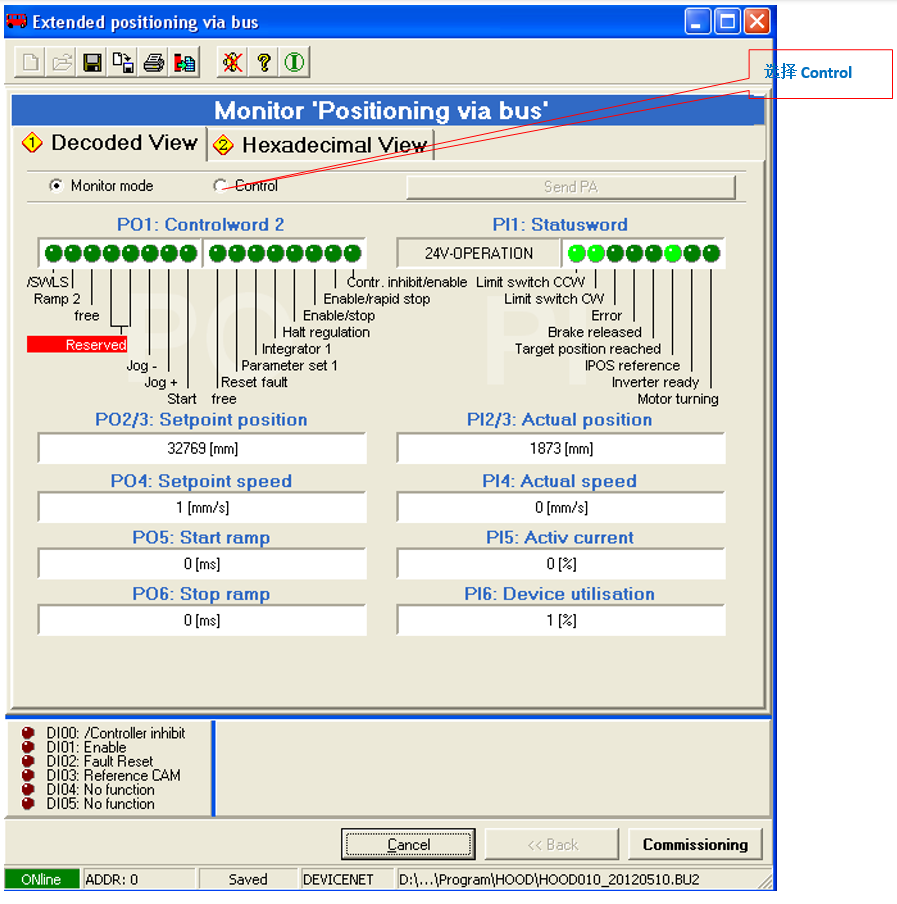Click the crossed-out bug toolbar icon
This screenshot has width=897, height=904.
point(232,63)
